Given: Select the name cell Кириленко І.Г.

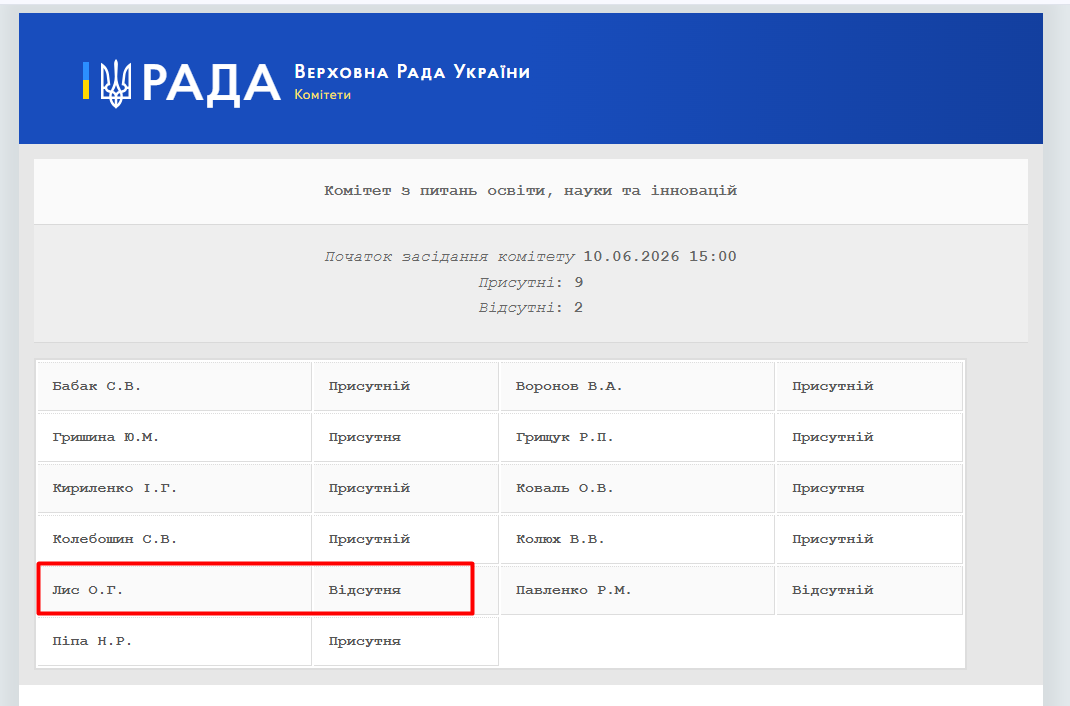Looking at the screenshot, I should point(175,488).
